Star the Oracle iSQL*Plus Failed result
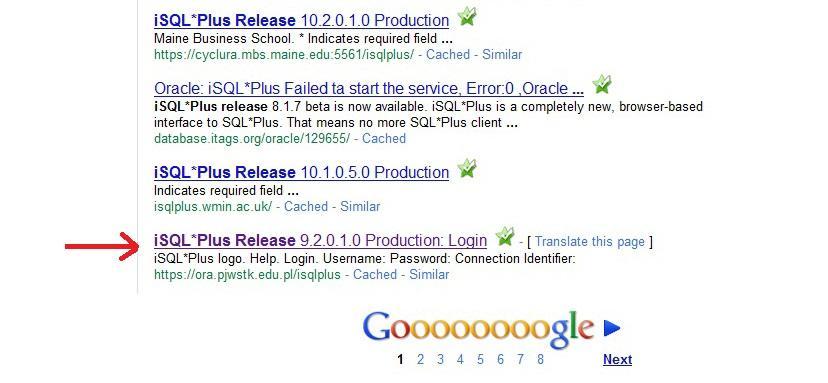The height and width of the screenshot is (383, 828). point(601,84)
